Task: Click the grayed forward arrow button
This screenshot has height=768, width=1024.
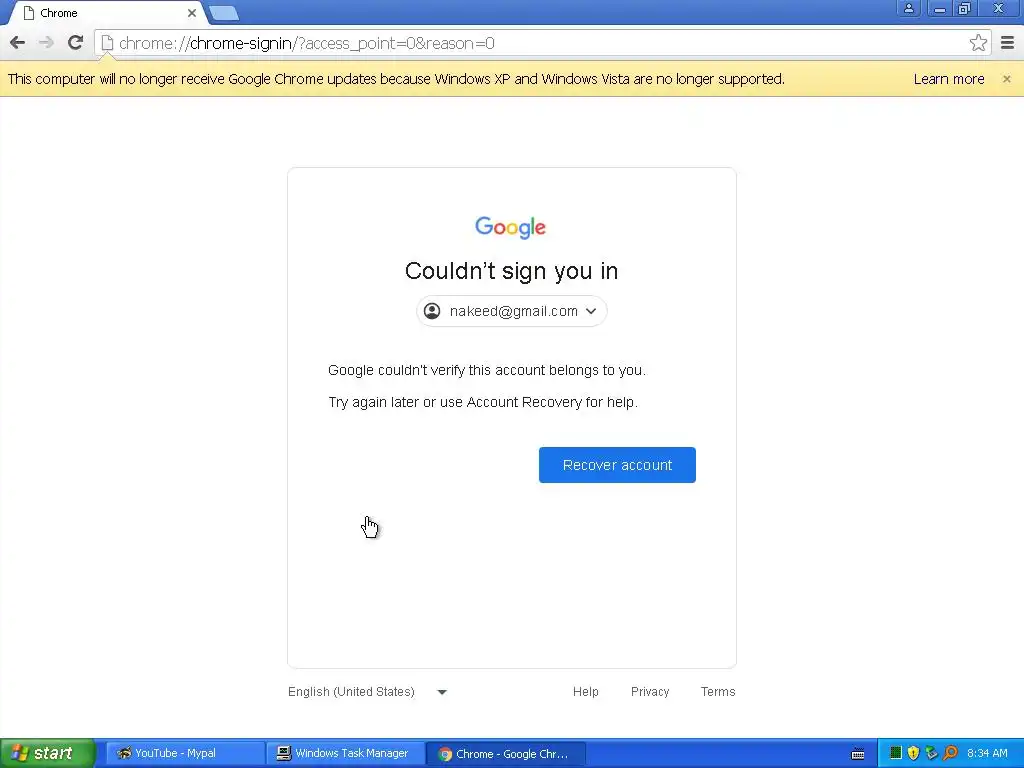Action: pyautogui.click(x=46, y=43)
